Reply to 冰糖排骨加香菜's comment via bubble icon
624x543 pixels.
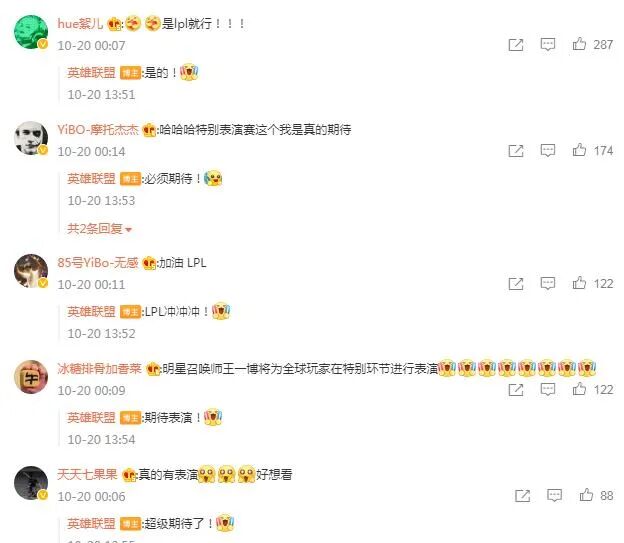pos(548,389)
